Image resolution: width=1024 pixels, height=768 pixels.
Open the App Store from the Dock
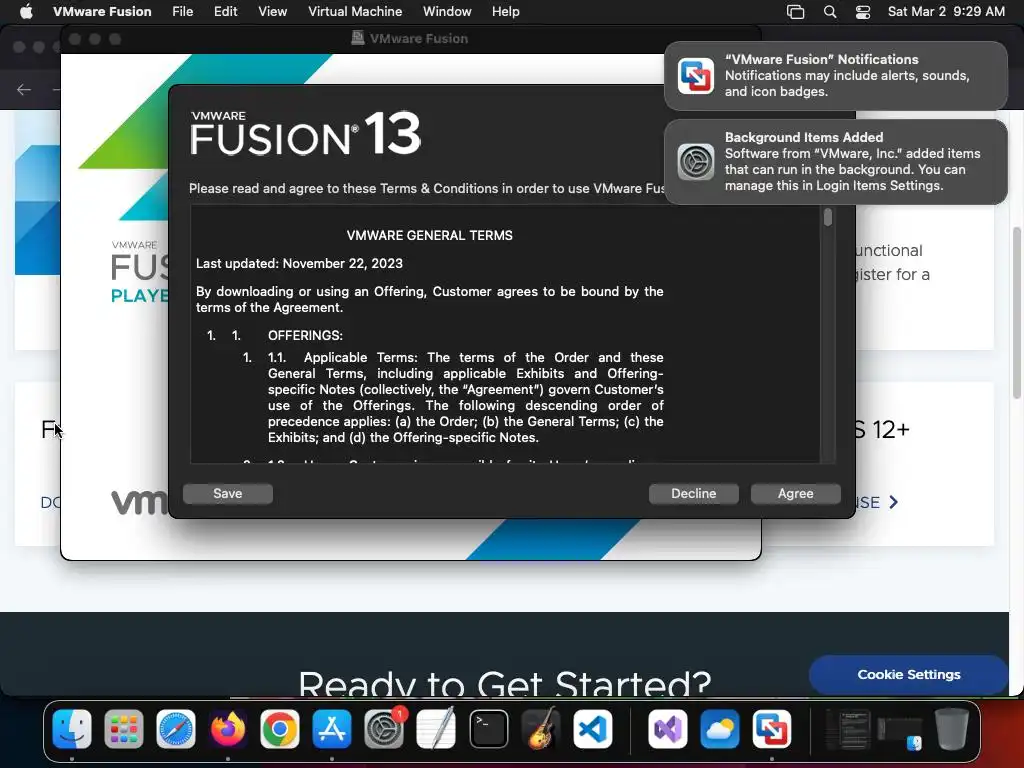(x=332, y=729)
